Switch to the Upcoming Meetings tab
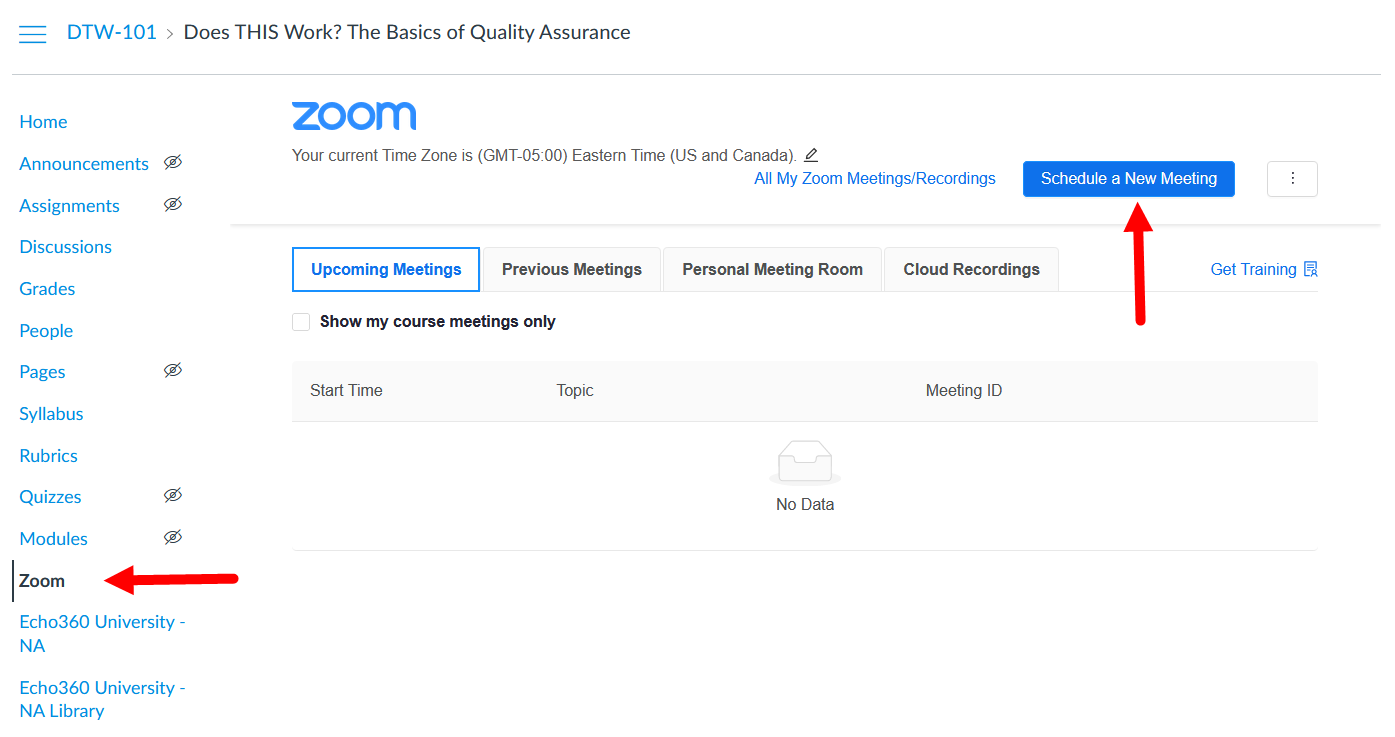Image resolution: width=1395 pixels, height=737 pixels. pos(386,269)
